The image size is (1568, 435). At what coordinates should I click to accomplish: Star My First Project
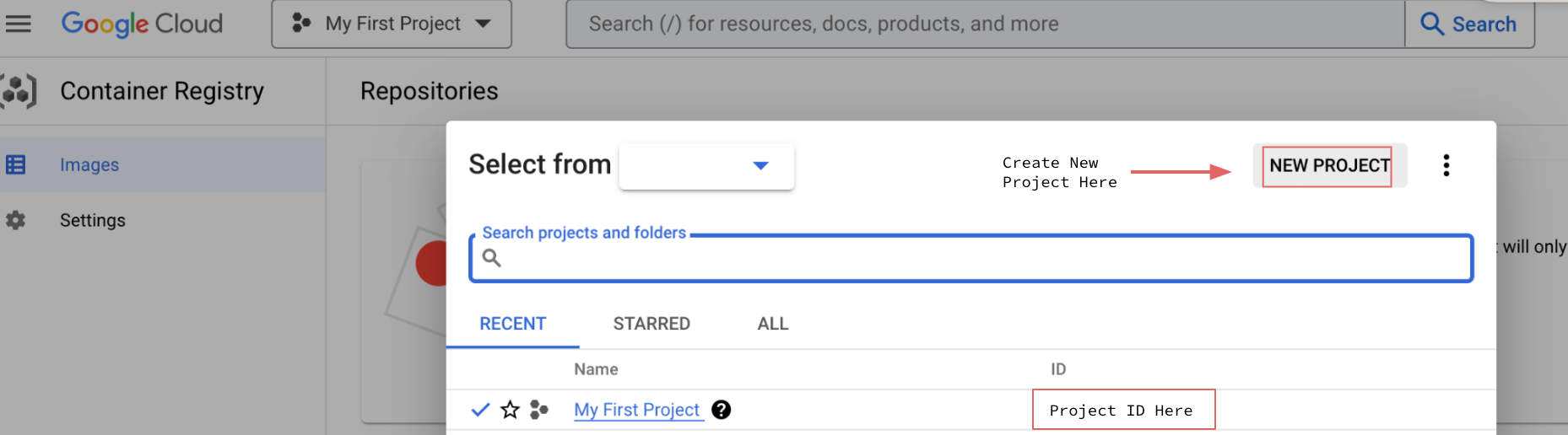coord(510,410)
